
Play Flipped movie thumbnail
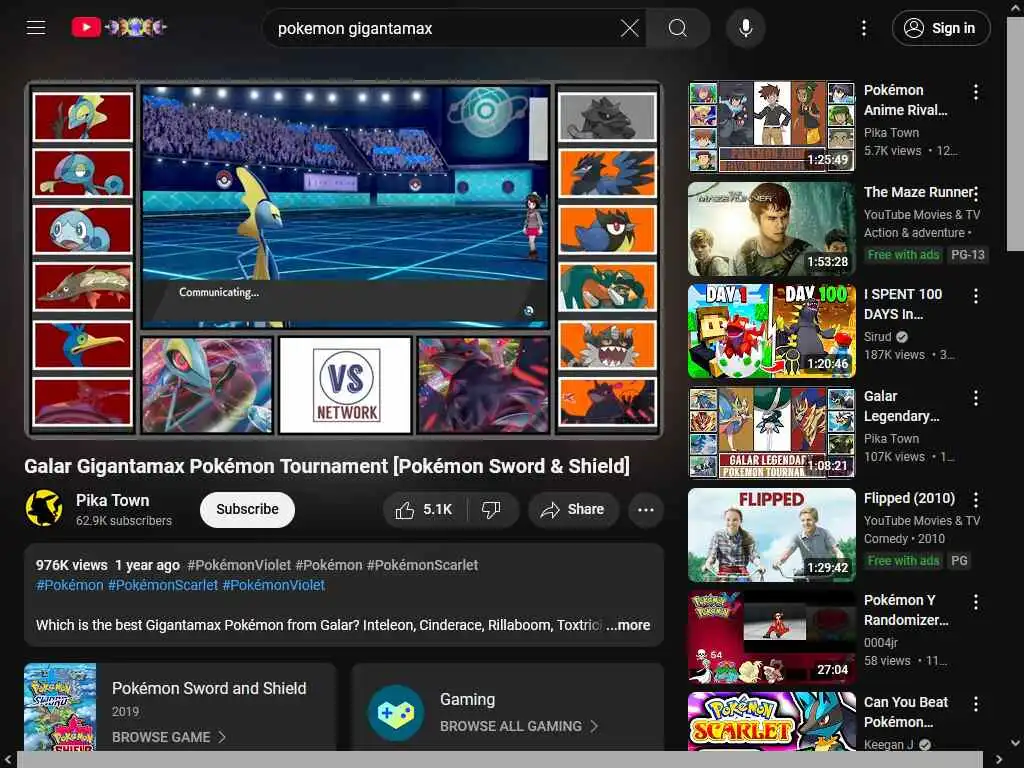click(772, 535)
